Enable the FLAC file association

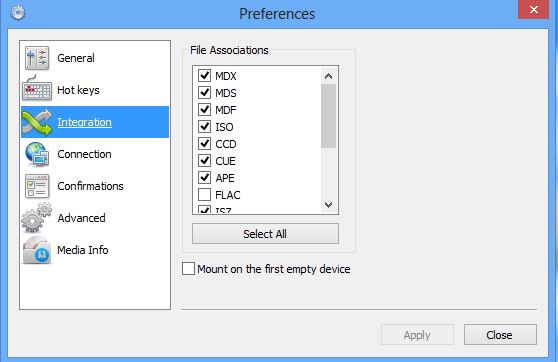[x=205, y=195]
